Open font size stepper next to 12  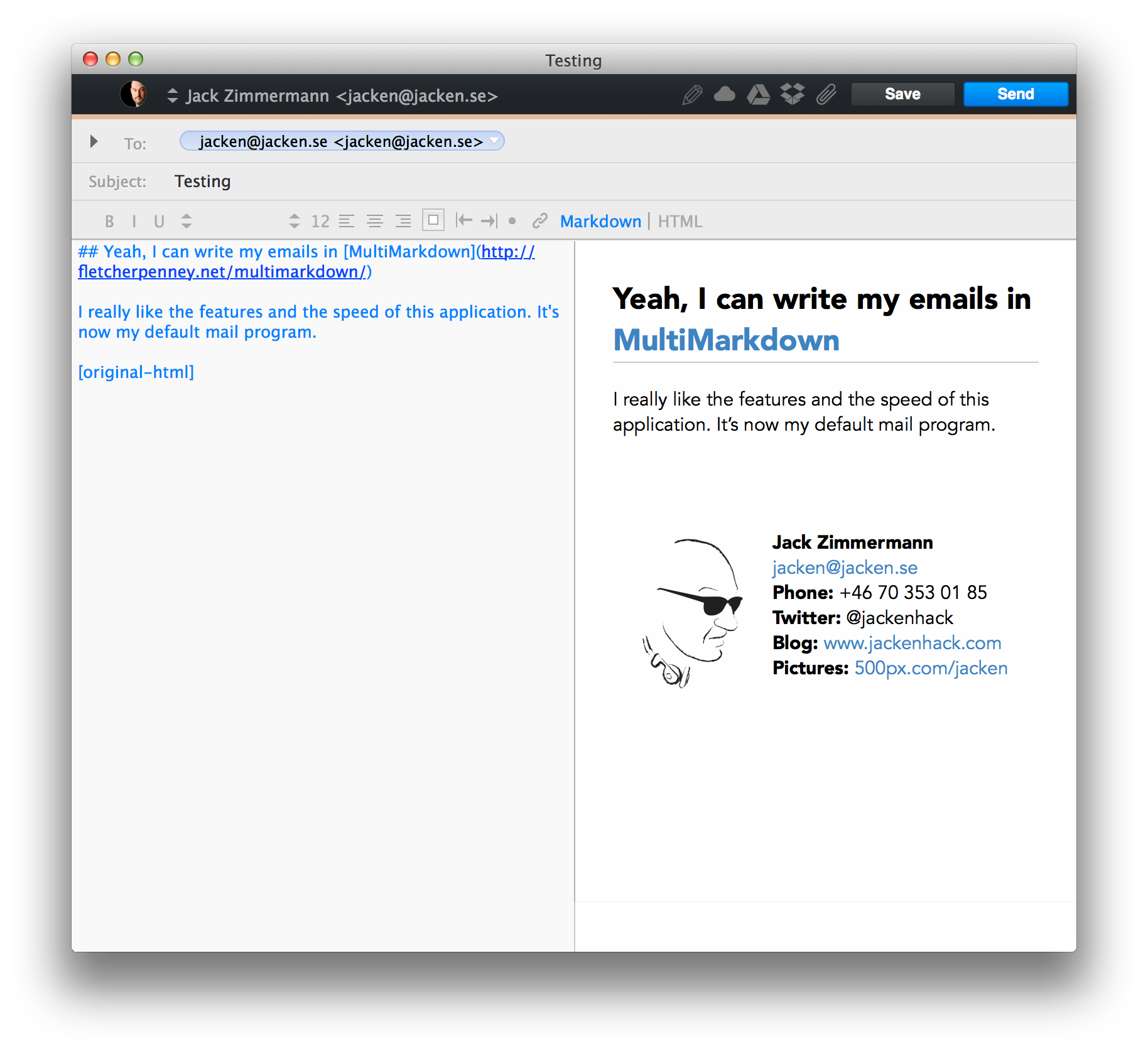[294, 221]
